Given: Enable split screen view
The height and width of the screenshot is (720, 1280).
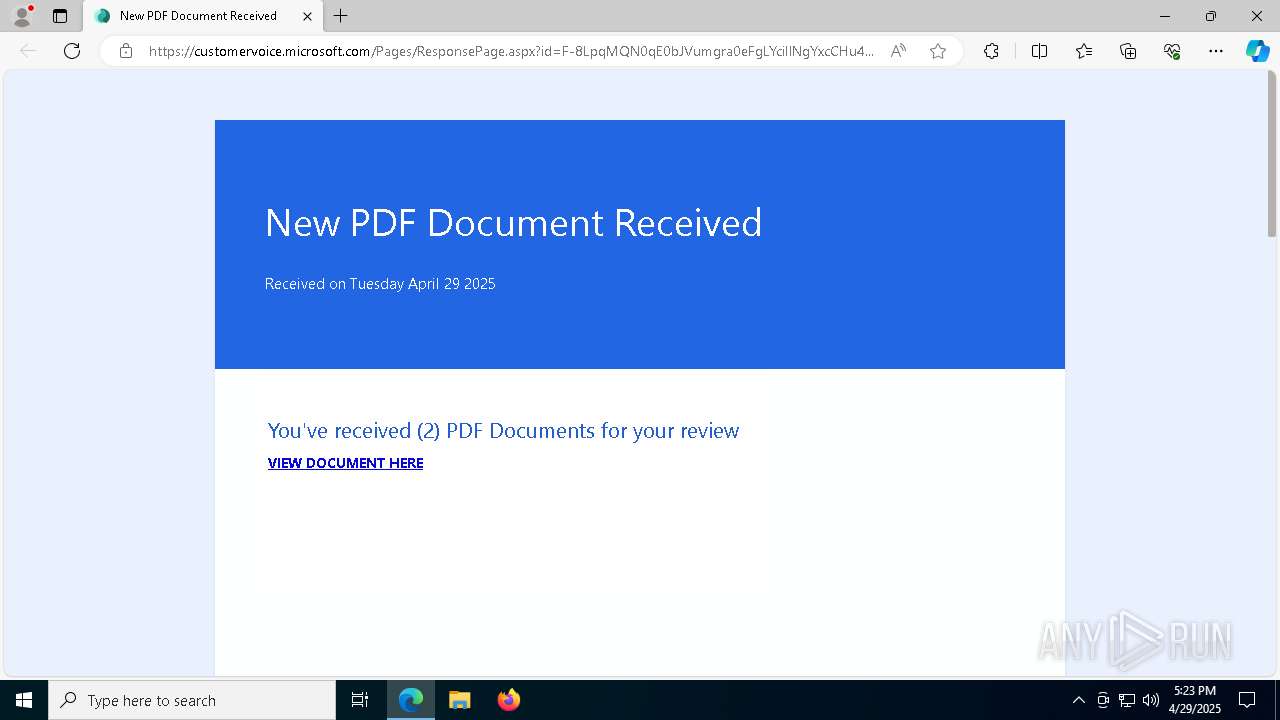Looking at the screenshot, I should 1039,51.
